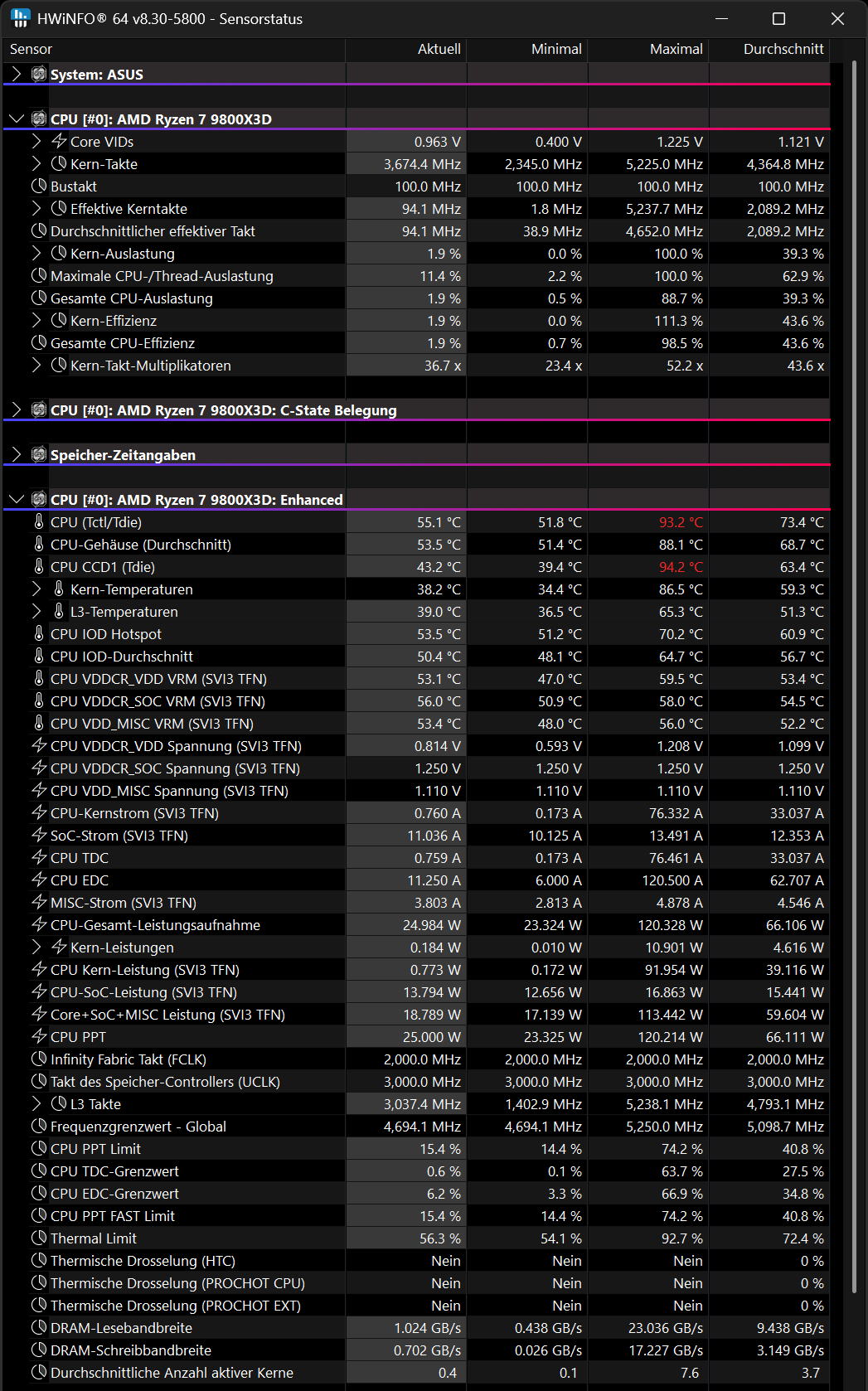
Task: Expand the L3 Takte row
Action: [x=36, y=1104]
